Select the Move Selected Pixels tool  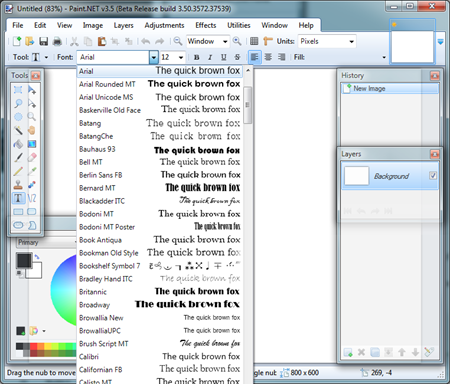click(32, 90)
